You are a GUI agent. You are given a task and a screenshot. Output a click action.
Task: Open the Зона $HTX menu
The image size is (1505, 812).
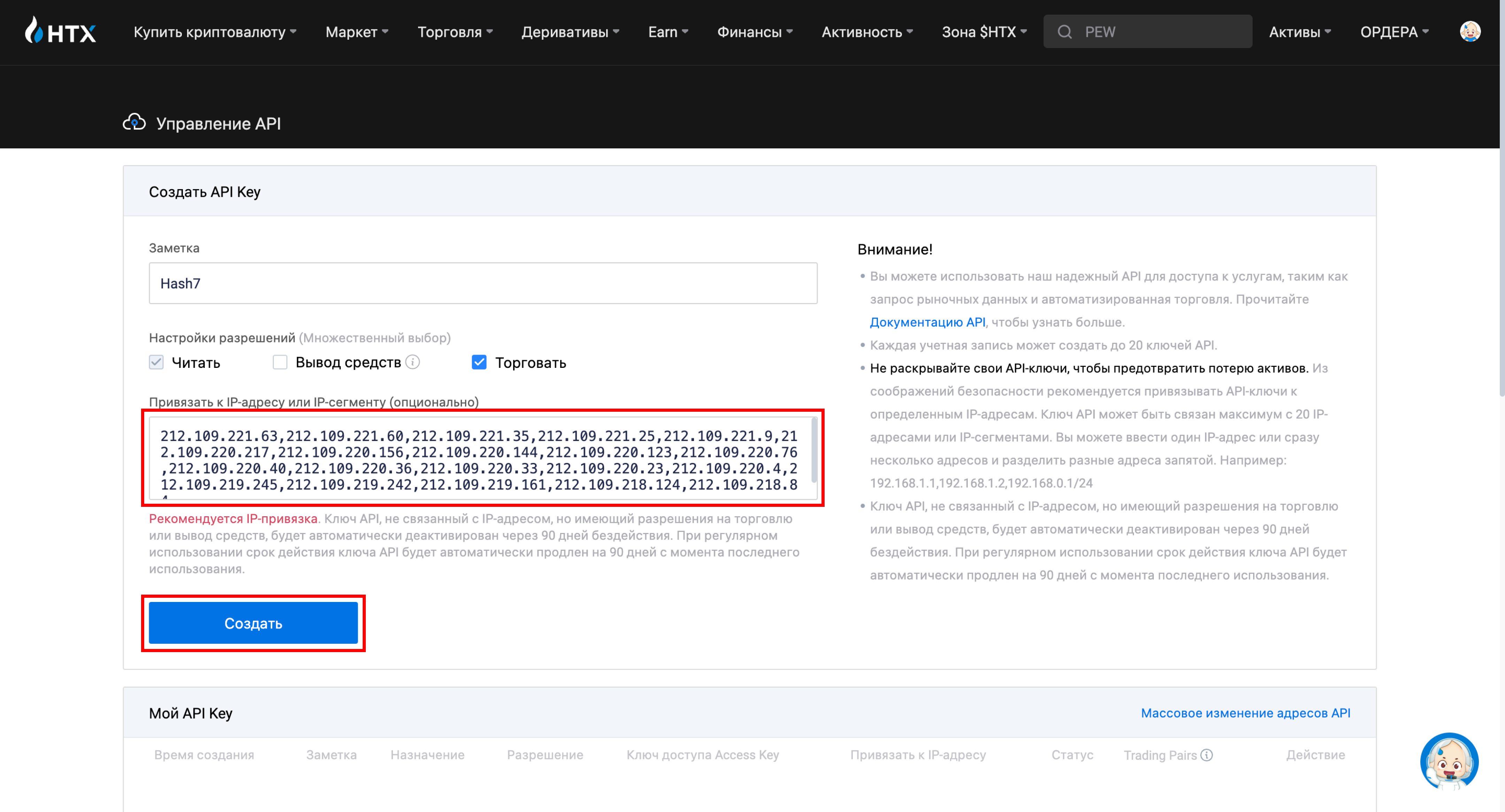(x=984, y=32)
